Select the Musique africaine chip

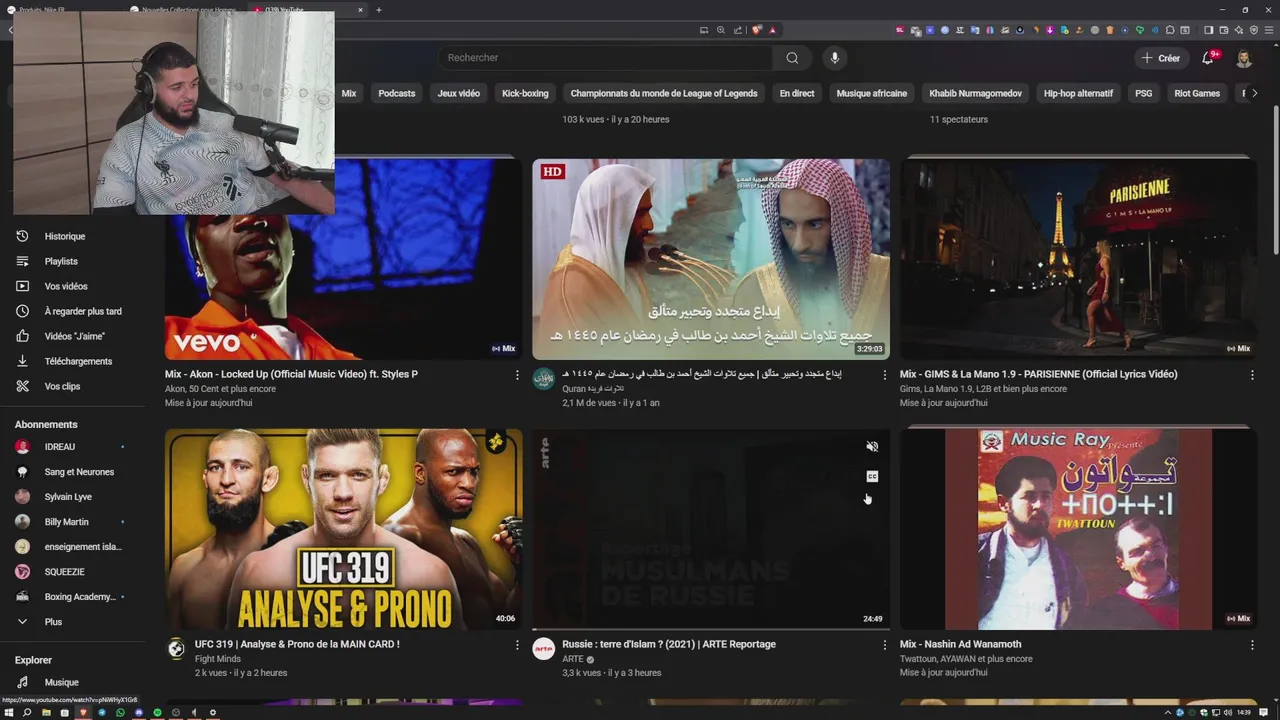tap(871, 93)
